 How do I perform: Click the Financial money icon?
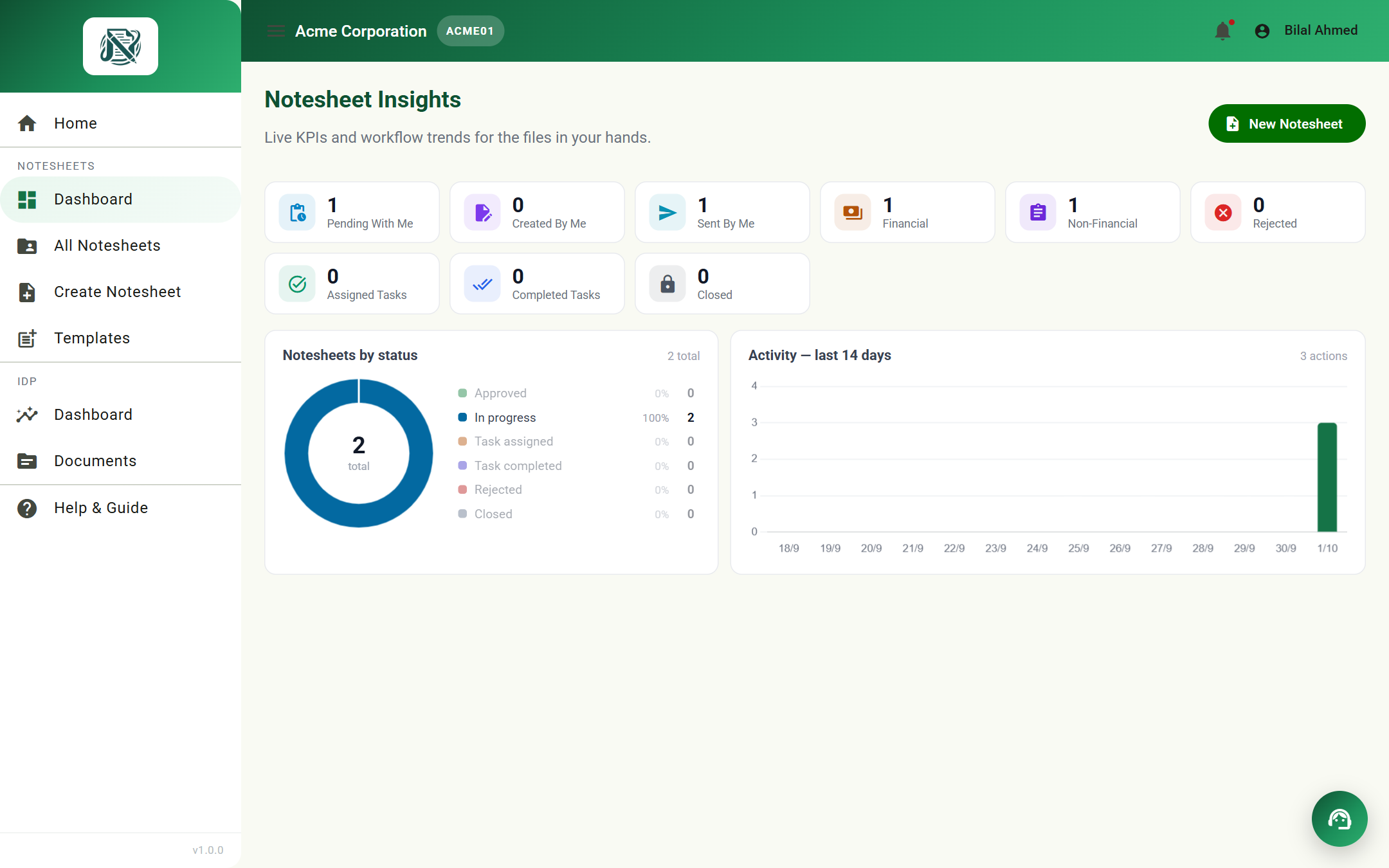[x=853, y=212]
